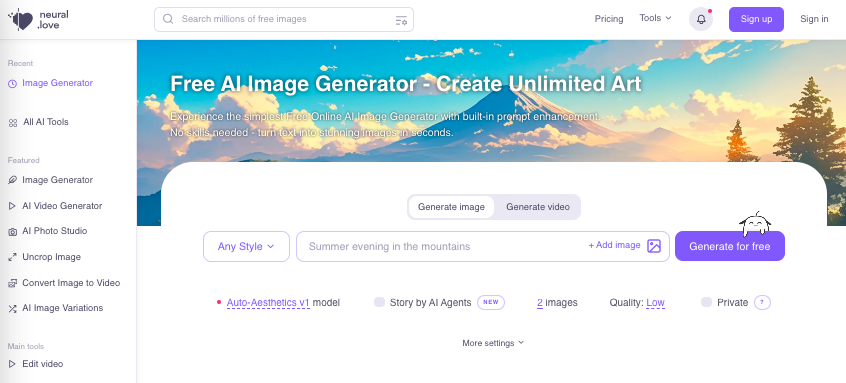Viewport: 846px width, 383px height.
Task: Expand the Tools menu in header
Action: [656, 18]
